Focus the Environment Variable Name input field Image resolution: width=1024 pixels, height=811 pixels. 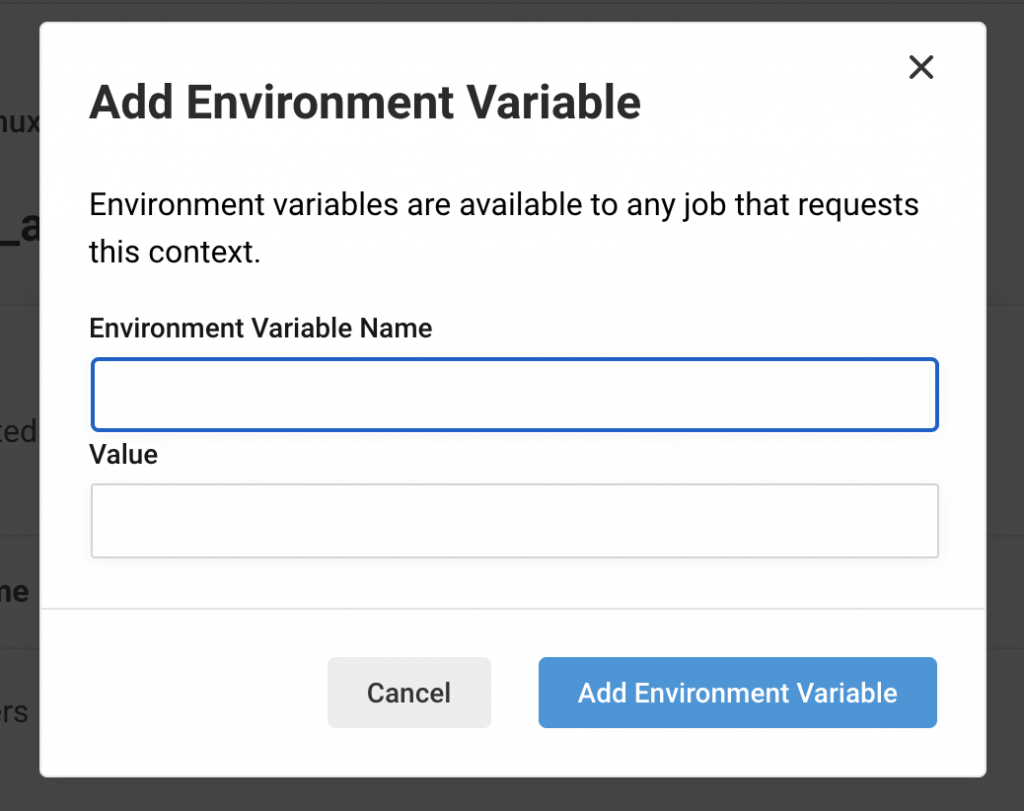[514, 395]
